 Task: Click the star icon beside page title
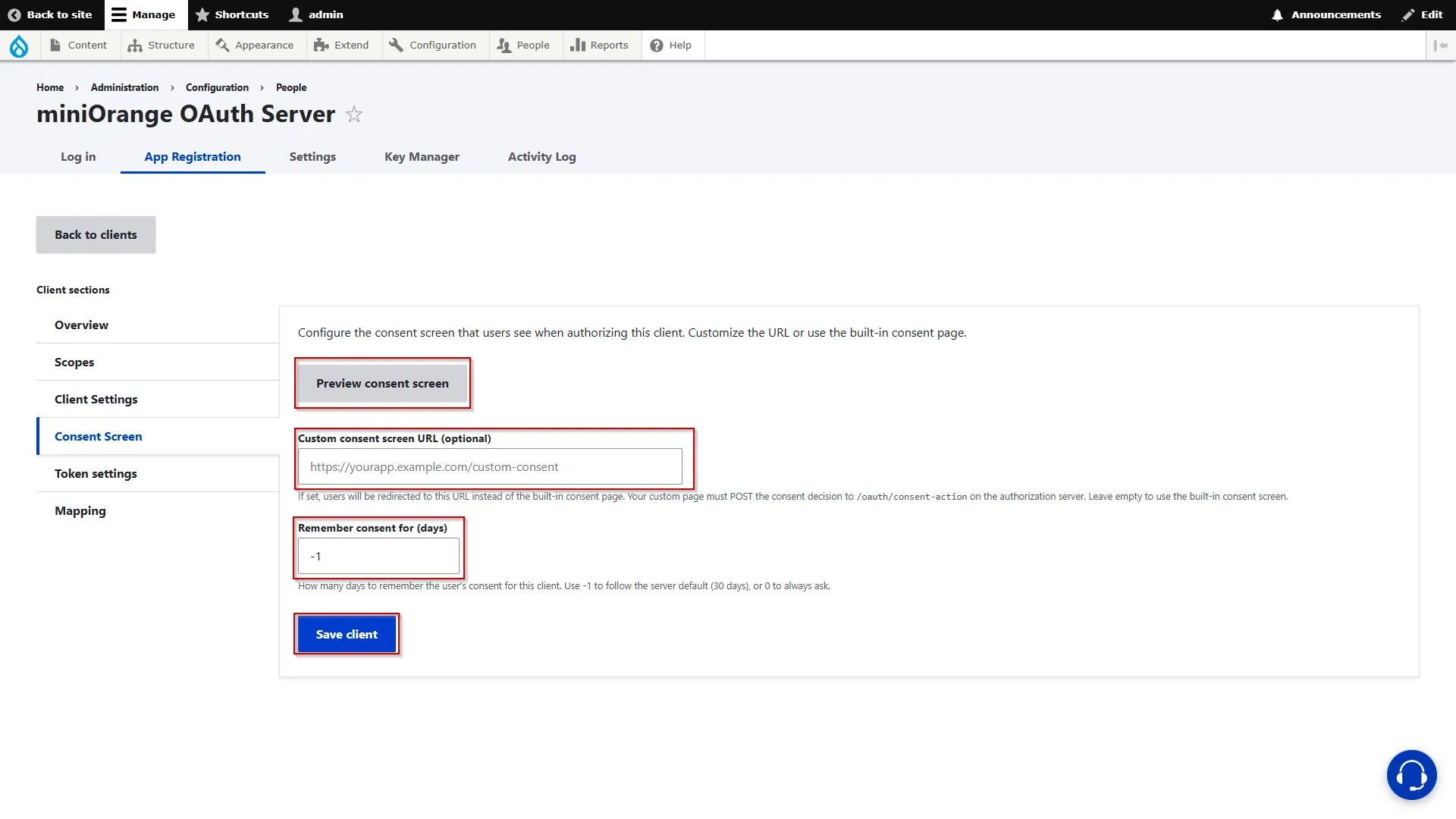coord(354,115)
